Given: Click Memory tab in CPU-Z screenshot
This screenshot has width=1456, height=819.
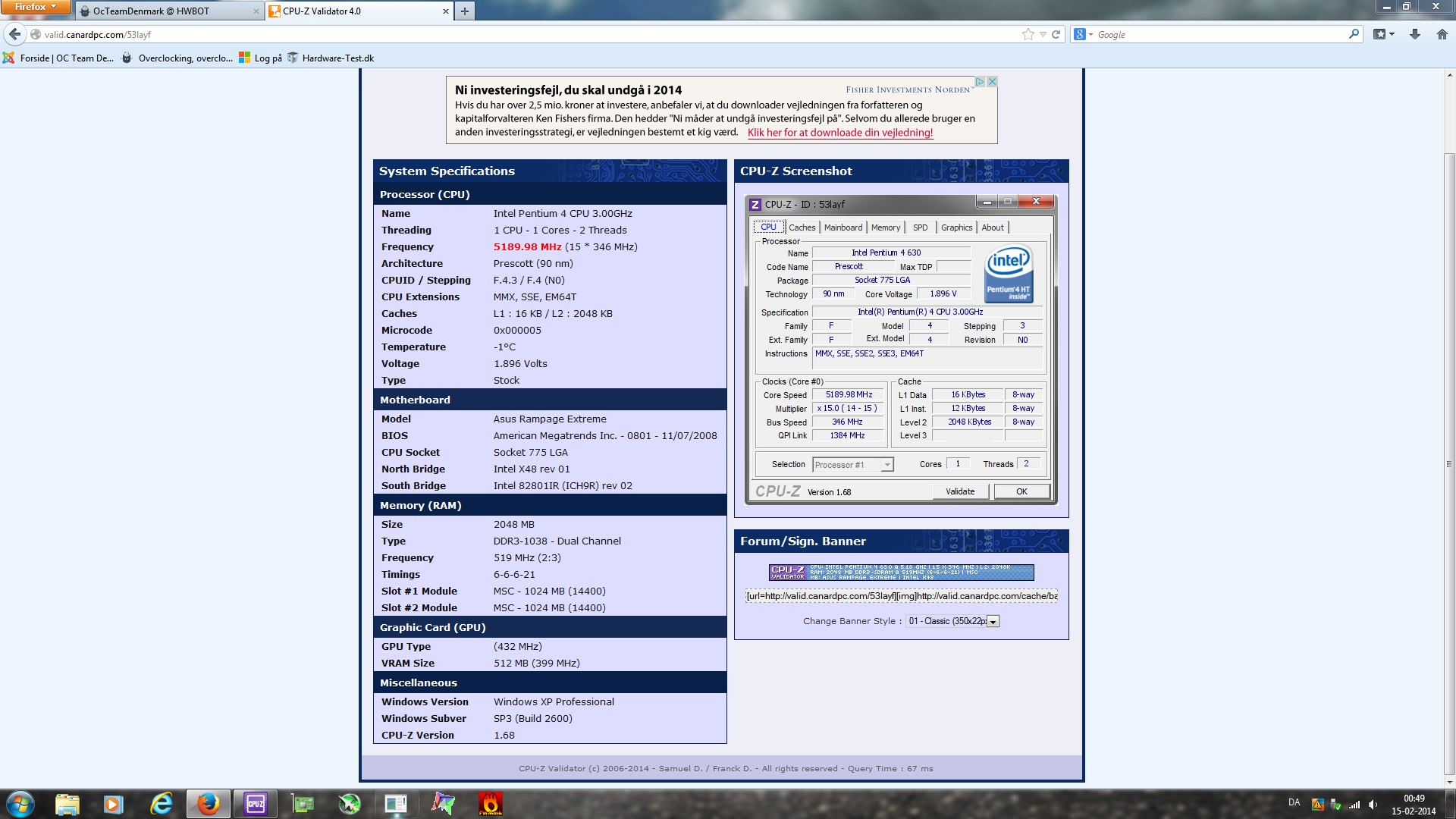Looking at the screenshot, I should [x=886, y=227].
